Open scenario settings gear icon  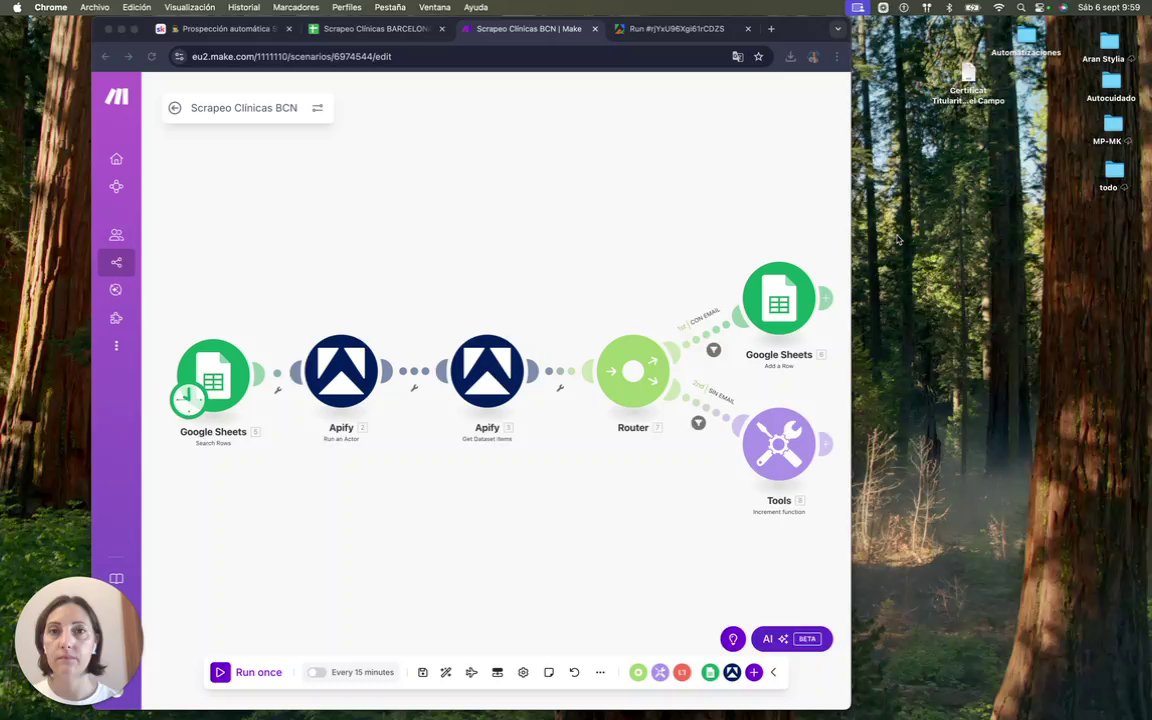[x=523, y=672]
